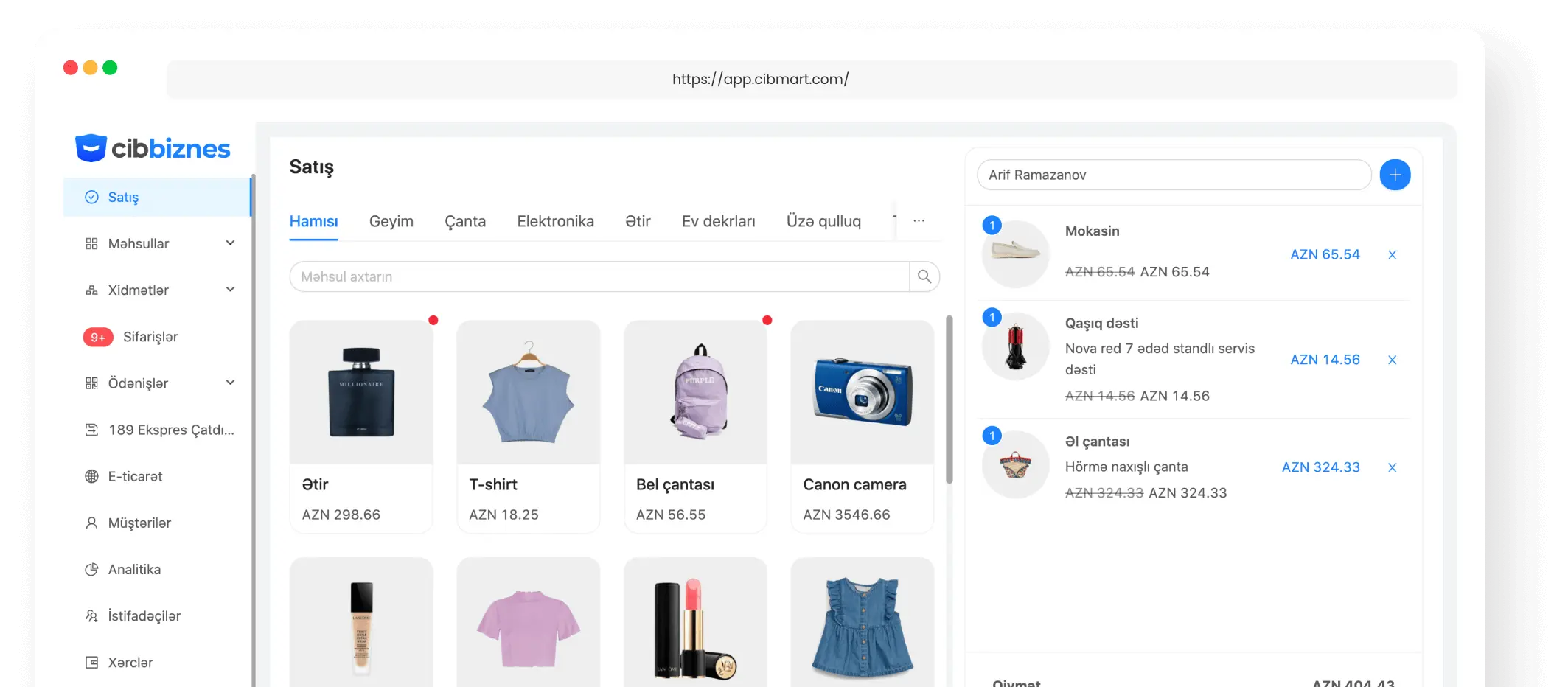Viewport: 1568px width, 687px height.
Task: Click the Məhsul axtarın search field
Action: [599, 276]
